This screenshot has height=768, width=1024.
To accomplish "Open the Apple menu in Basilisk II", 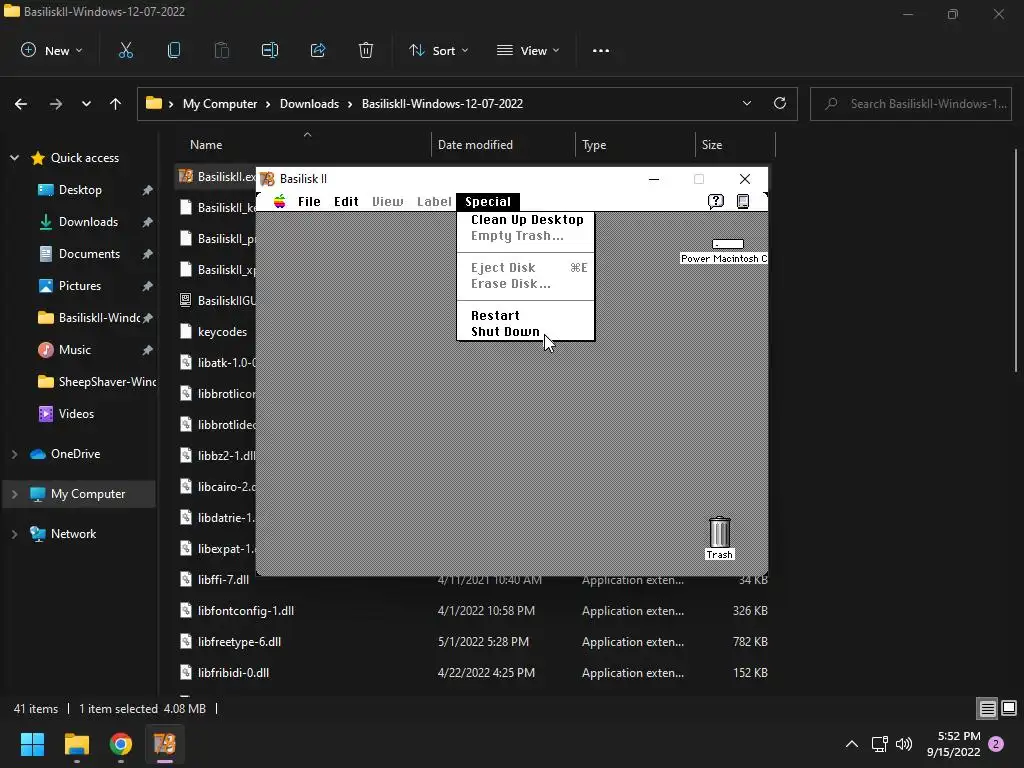I will [x=280, y=201].
